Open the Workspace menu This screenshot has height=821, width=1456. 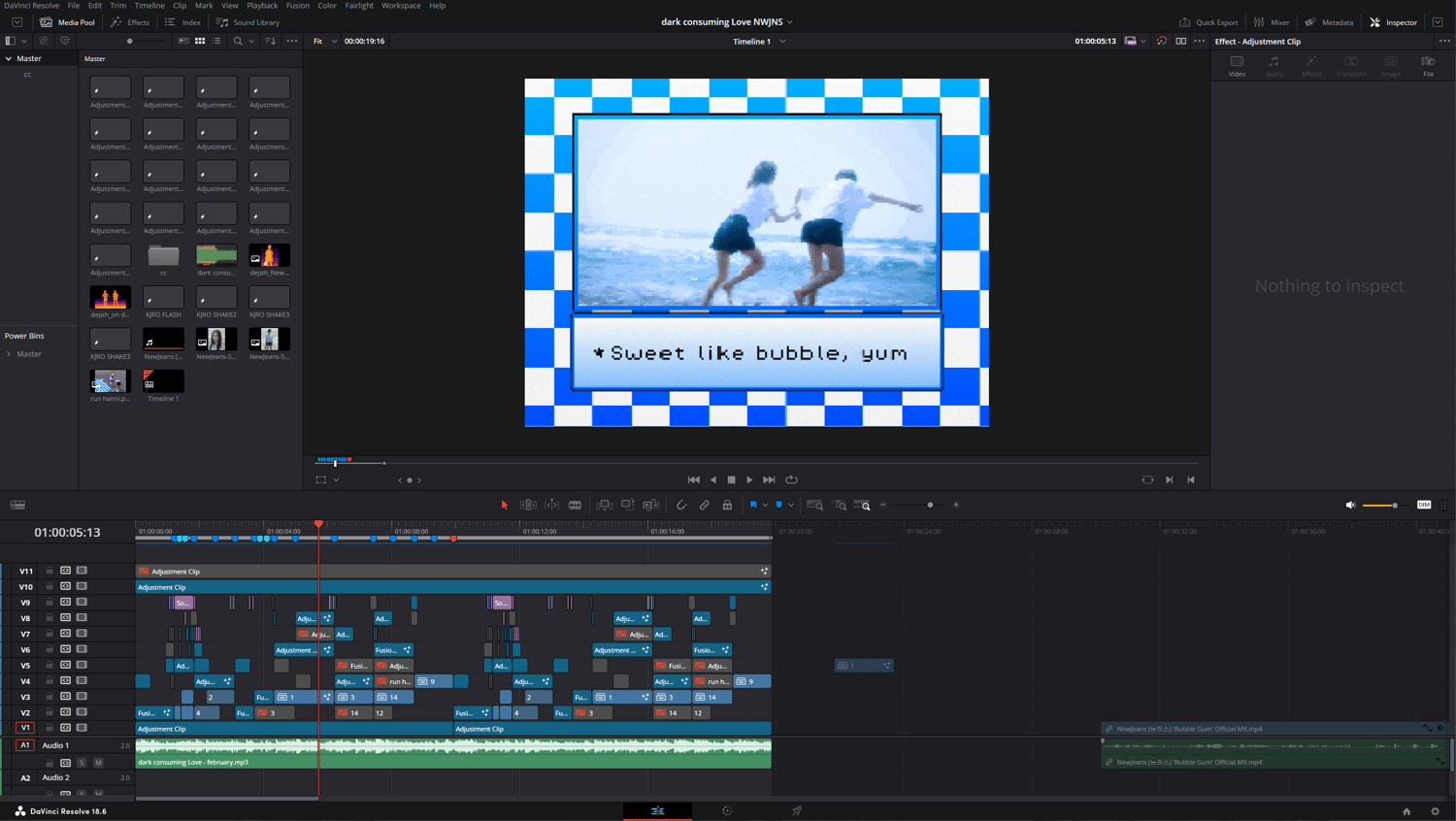point(401,6)
